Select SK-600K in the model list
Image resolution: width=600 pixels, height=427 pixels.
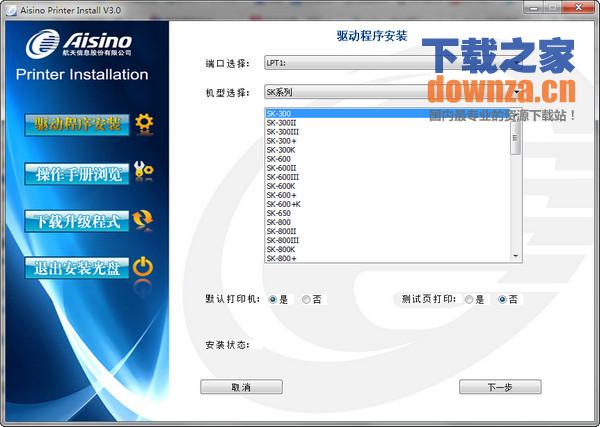tap(388, 186)
